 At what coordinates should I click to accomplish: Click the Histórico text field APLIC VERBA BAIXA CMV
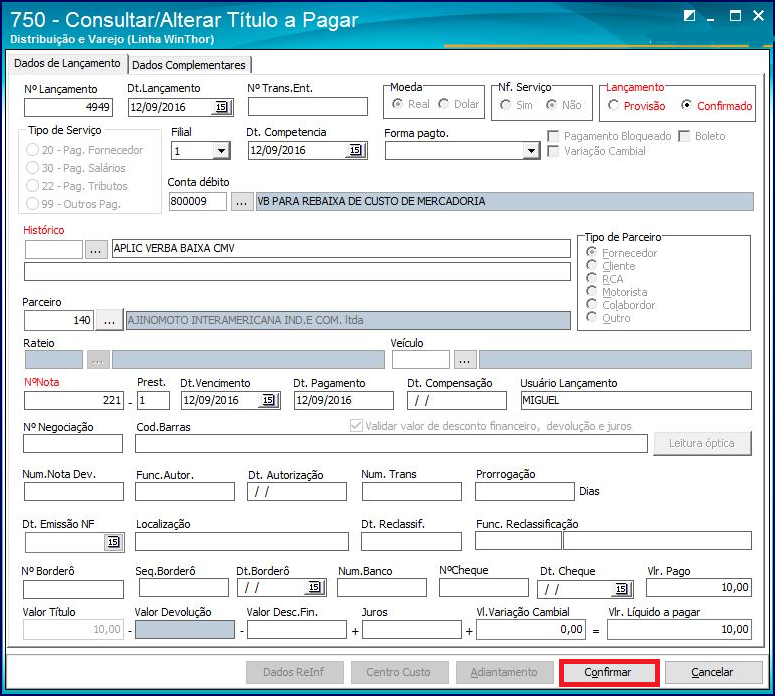(x=341, y=249)
